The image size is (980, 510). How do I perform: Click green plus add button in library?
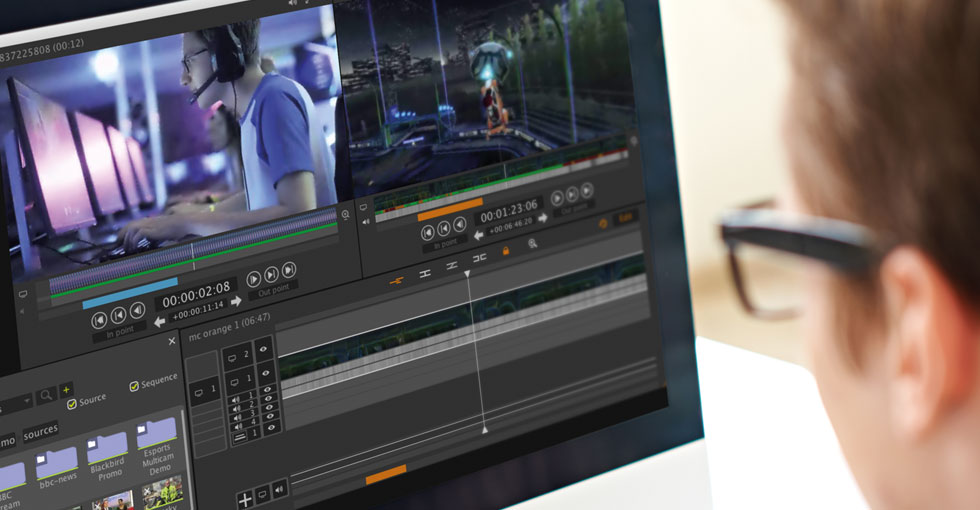click(x=66, y=390)
